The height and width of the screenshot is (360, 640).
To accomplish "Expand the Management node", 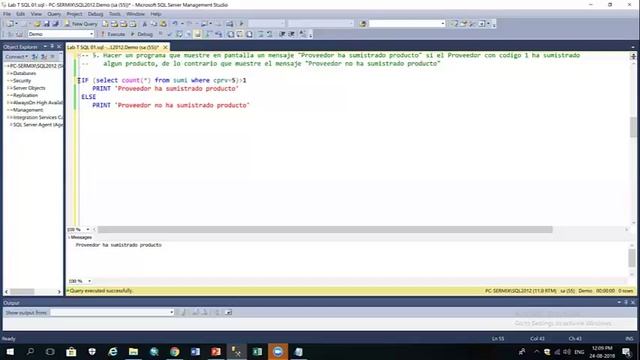I will (x=8, y=110).
